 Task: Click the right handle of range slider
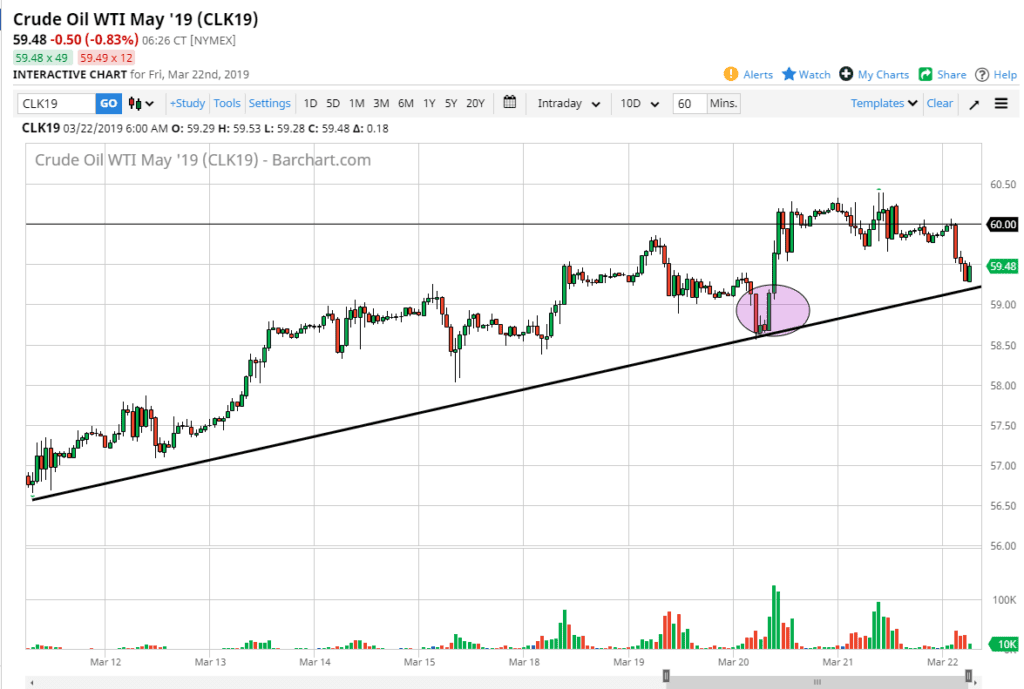pos(968,677)
